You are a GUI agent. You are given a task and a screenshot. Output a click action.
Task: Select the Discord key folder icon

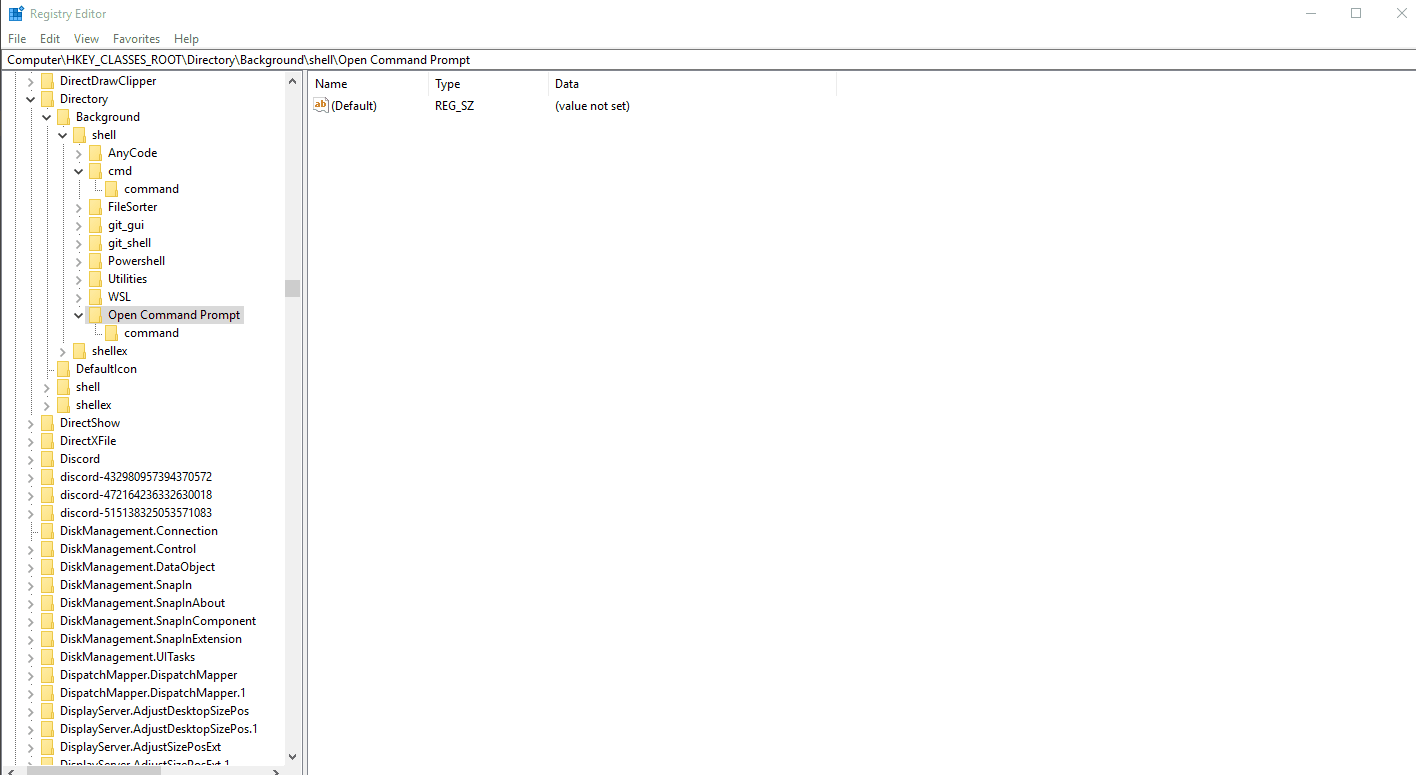click(47, 458)
